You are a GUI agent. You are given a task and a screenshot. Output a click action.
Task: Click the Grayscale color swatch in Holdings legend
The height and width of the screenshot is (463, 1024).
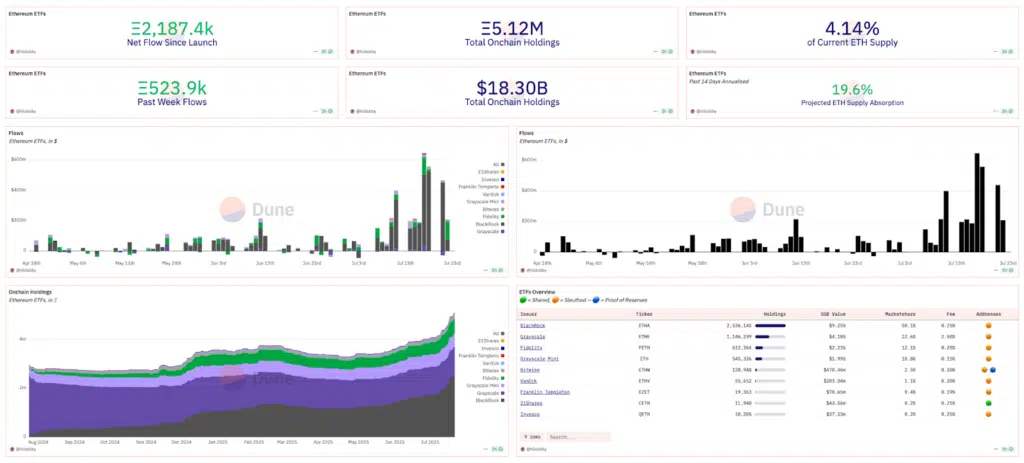click(x=502, y=391)
